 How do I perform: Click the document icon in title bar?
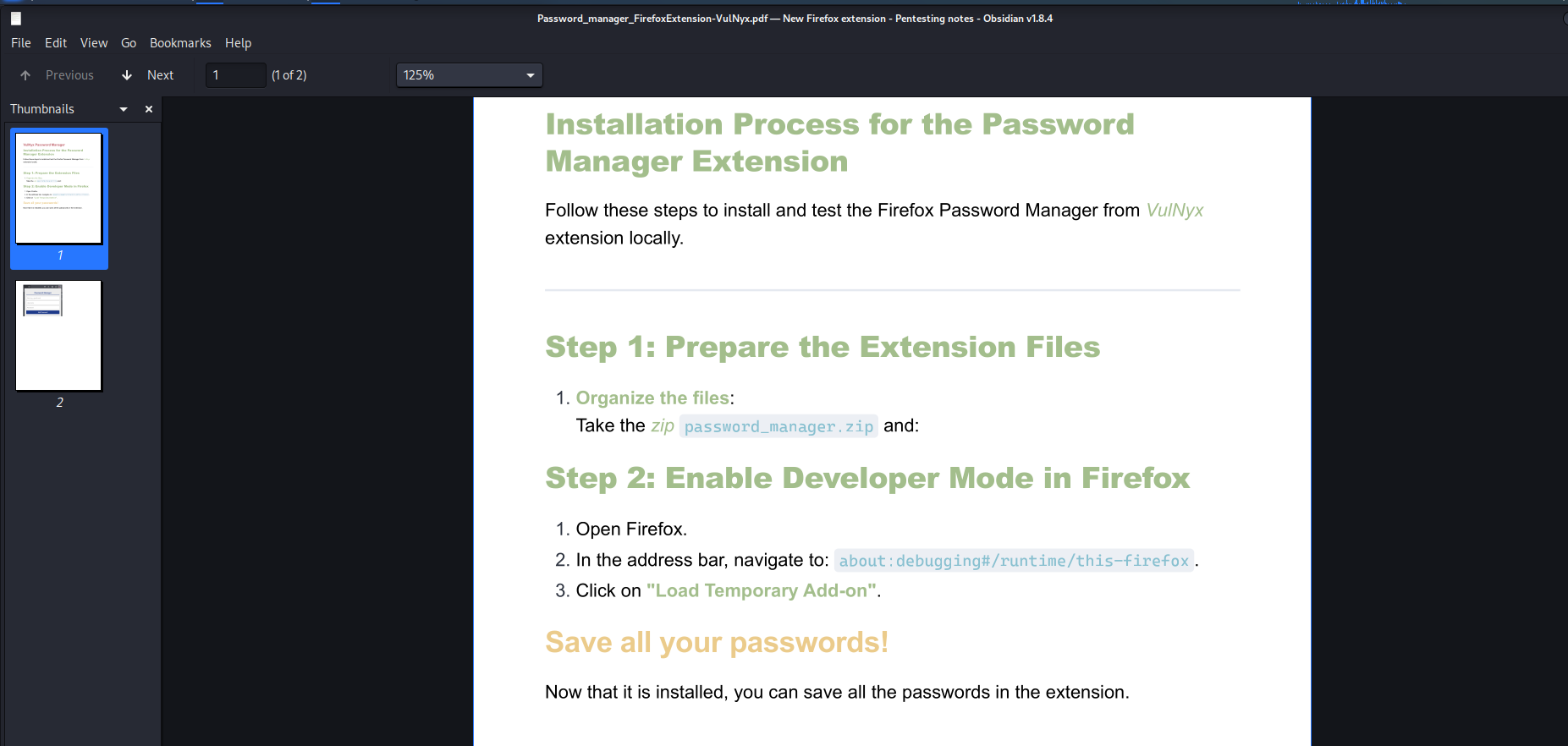click(16, 19)
